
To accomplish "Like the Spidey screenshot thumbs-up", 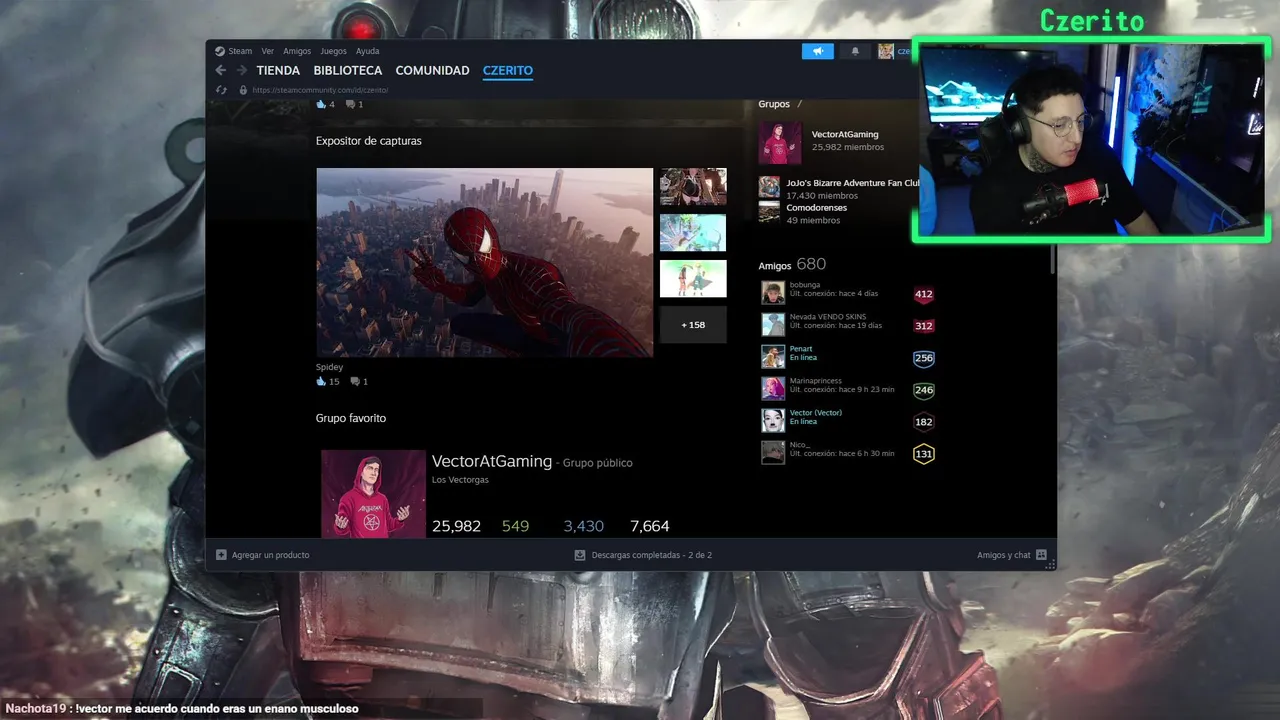I will tap(321, 381).
